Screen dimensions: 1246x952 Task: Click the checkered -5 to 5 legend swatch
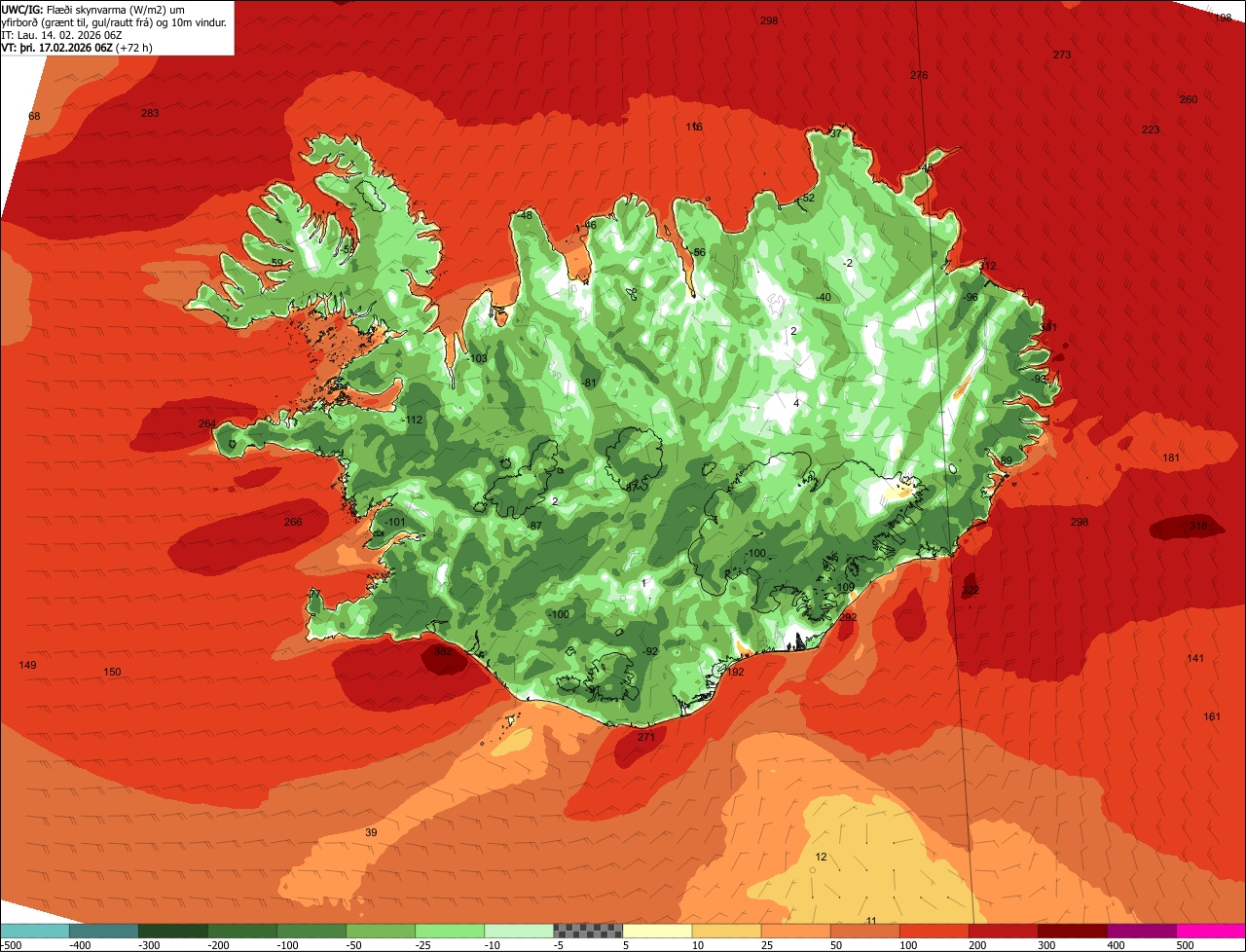(587, 931)
